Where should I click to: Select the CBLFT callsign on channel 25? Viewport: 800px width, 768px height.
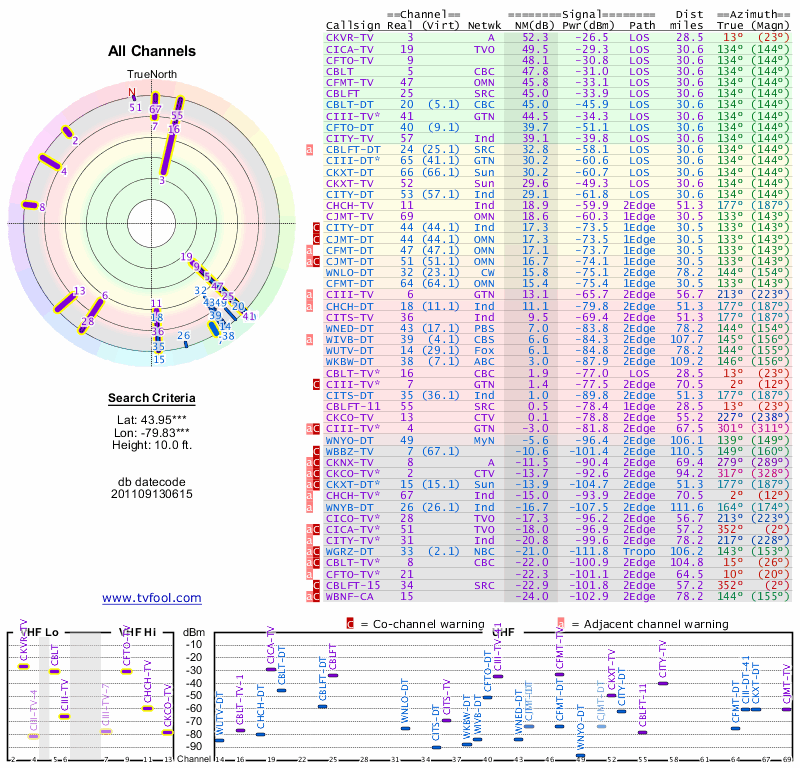(343, 94)
